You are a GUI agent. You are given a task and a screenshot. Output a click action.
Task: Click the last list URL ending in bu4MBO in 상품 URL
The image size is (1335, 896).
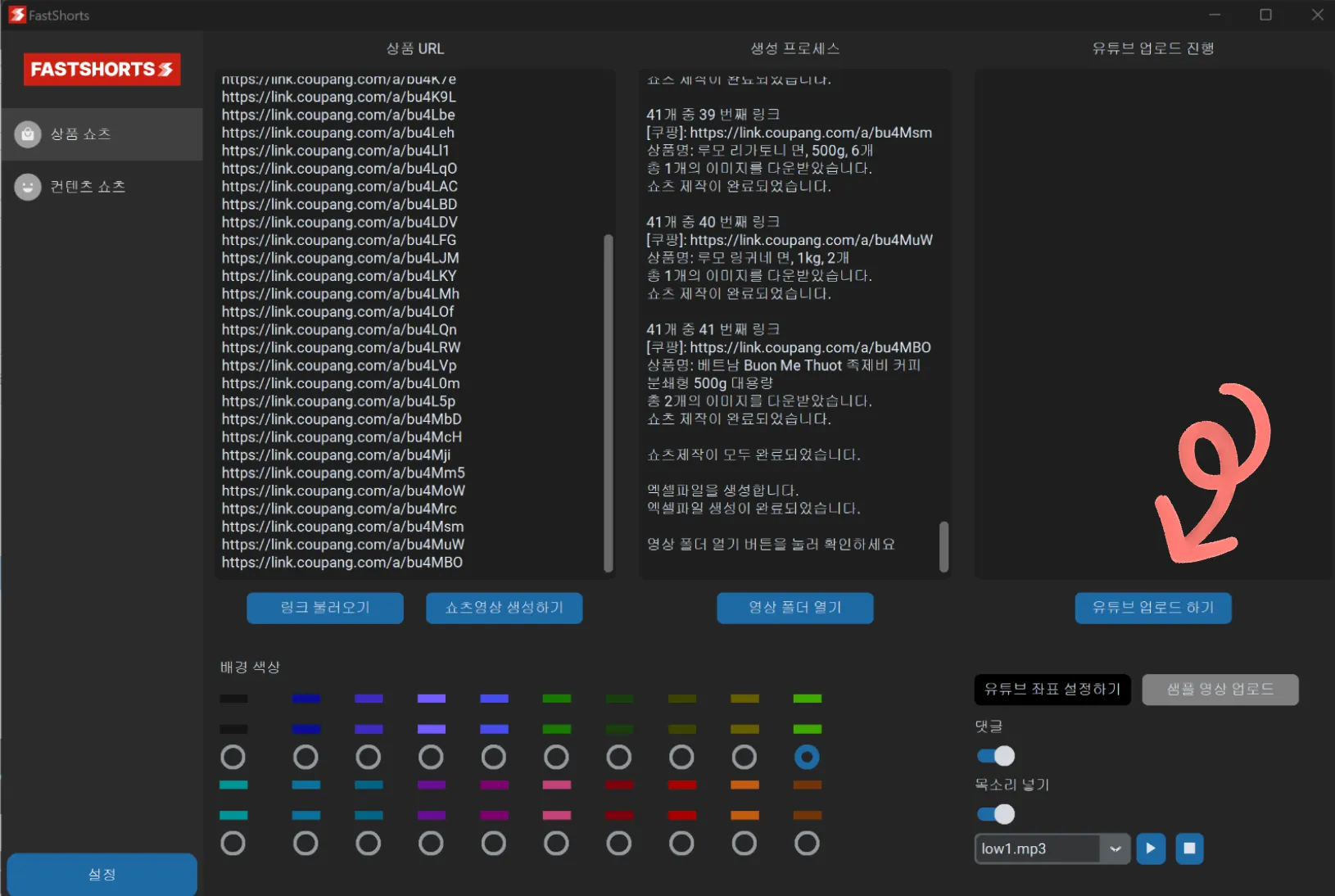coord(342,563)
